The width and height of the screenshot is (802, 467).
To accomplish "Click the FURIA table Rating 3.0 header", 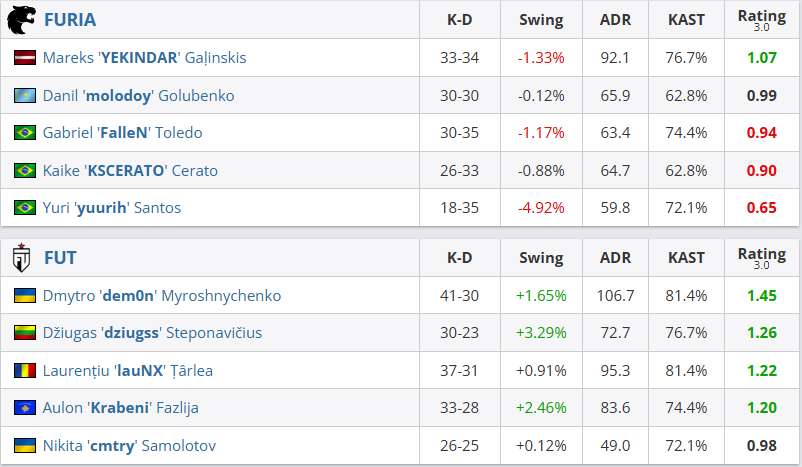I will click(x=762, y=20).
